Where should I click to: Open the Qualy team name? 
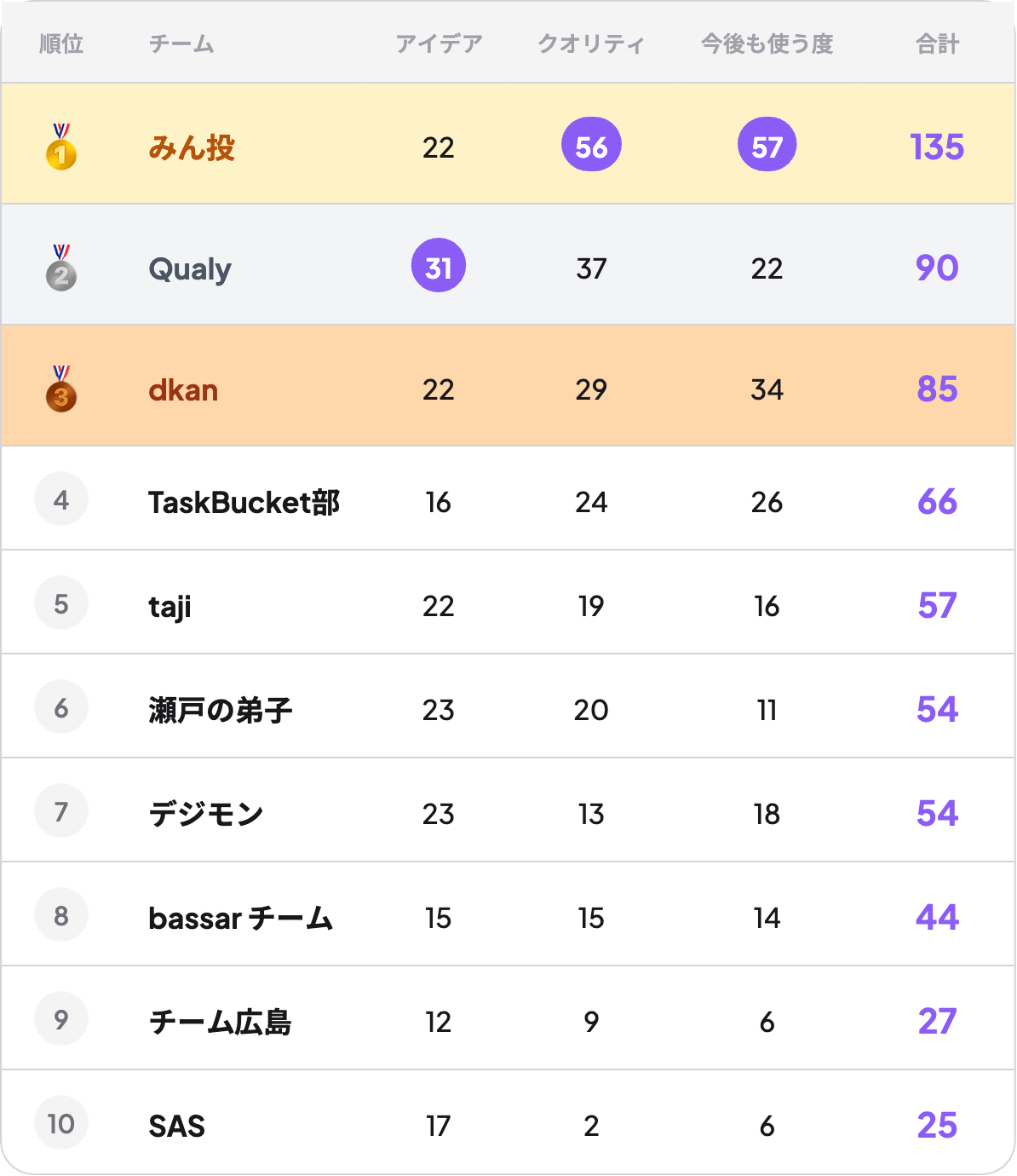(x=190, y=269)
